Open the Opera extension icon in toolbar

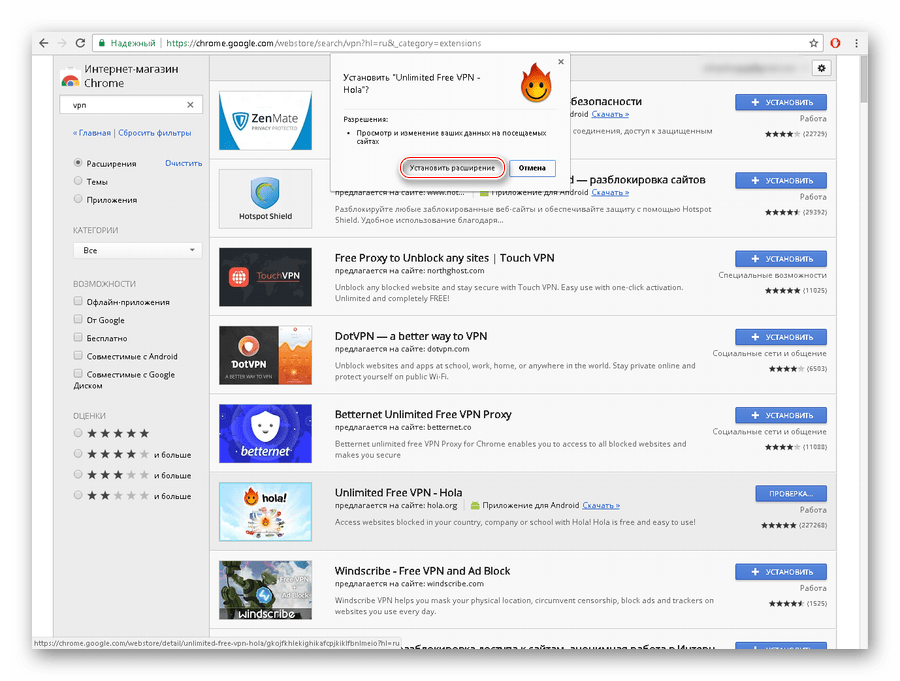[x=835, y=43]
